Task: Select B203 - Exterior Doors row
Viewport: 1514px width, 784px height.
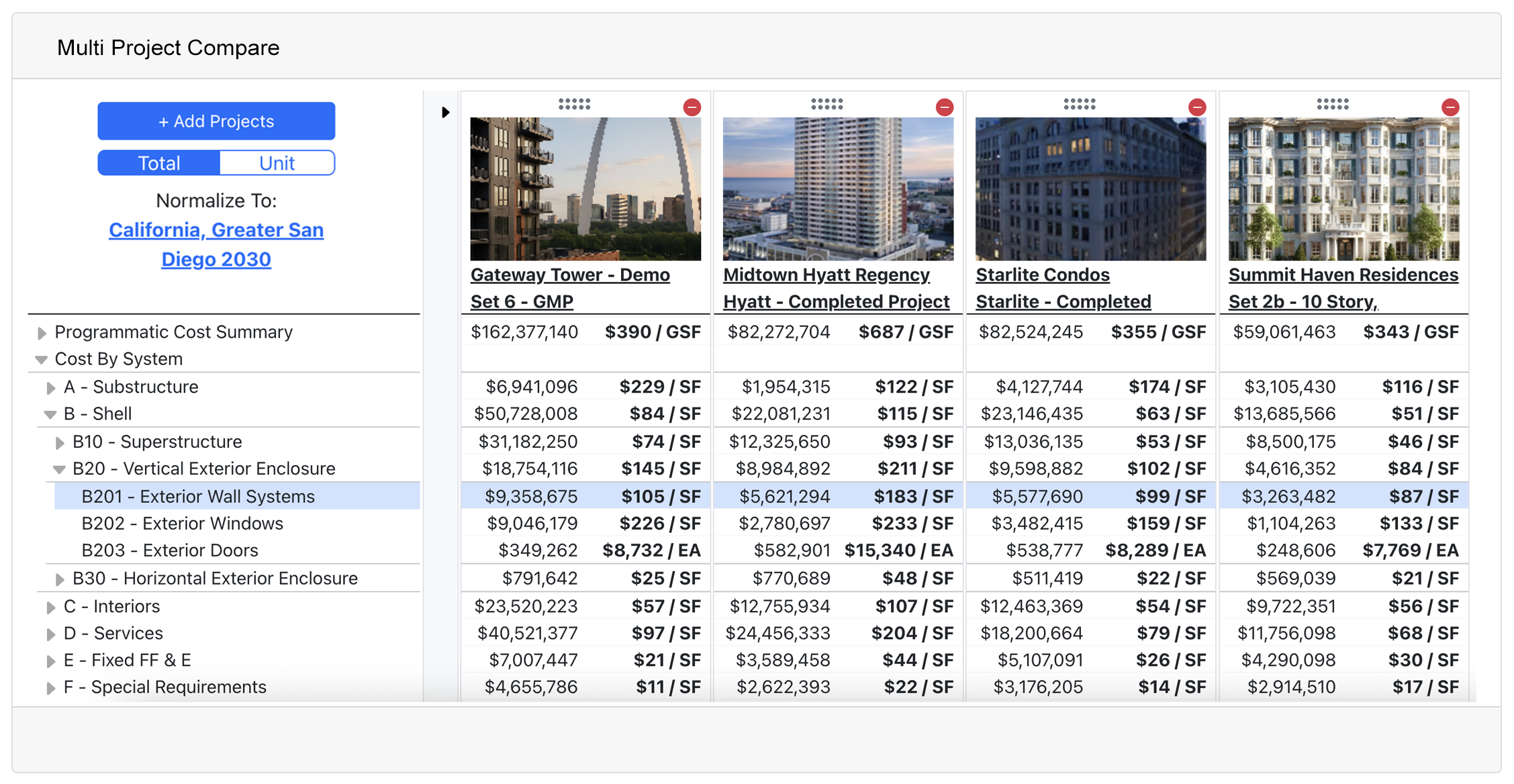Action: pyautogui.click(x=169, y=550)
